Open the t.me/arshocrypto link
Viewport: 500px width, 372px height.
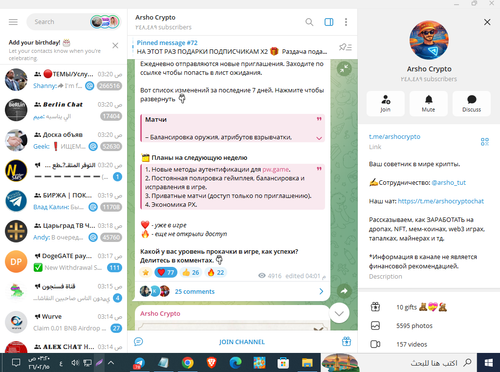[x=394, y=137]
